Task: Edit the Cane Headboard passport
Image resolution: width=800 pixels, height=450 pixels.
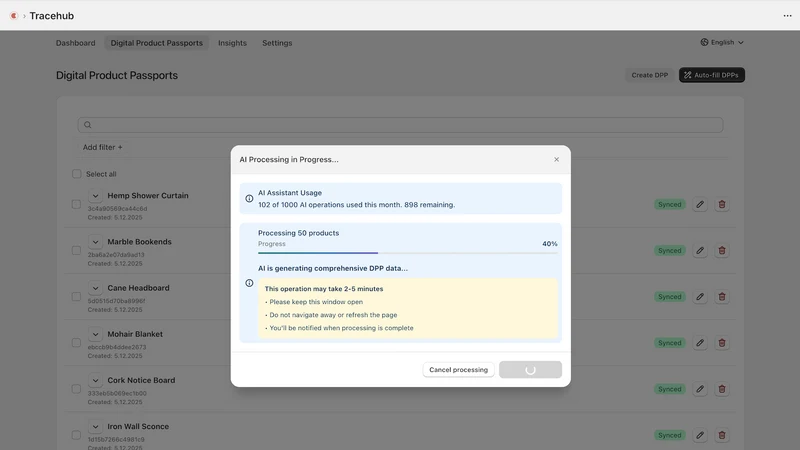Action: 700,297
